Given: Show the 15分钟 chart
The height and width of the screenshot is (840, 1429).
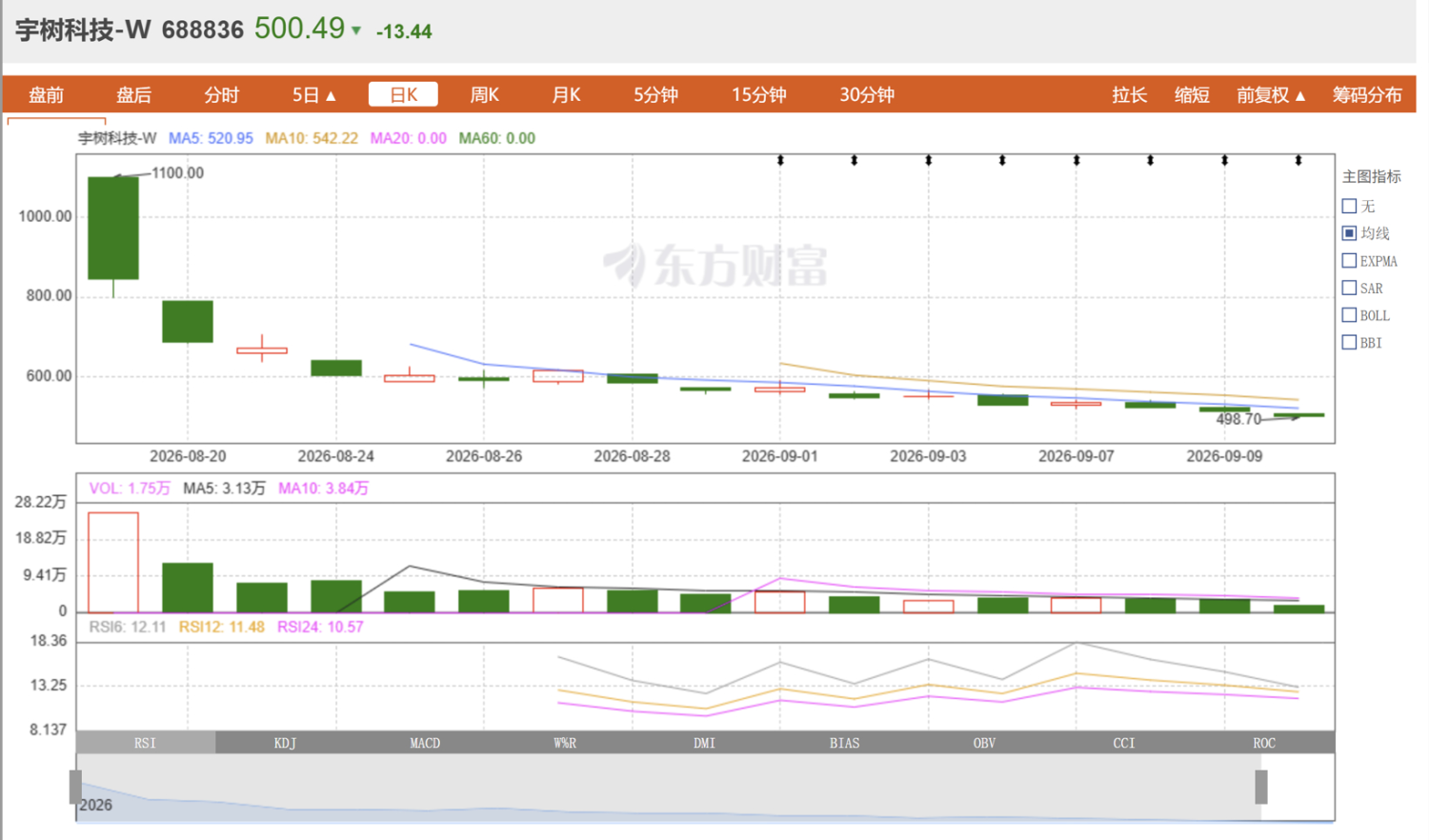Looking at the screenshot, I should 758,94.
